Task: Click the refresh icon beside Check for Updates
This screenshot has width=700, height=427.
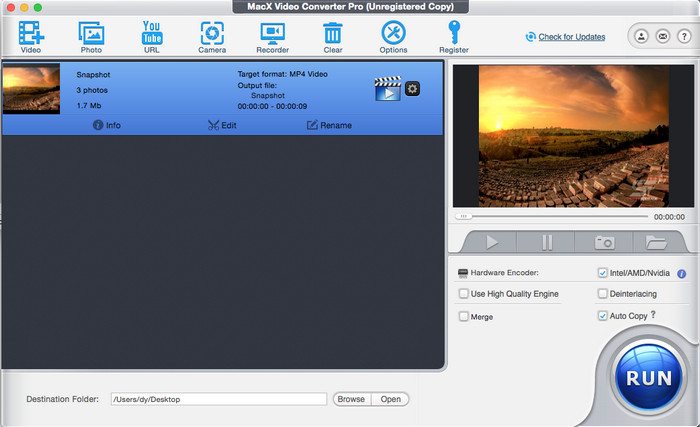Action: [530, 37]
